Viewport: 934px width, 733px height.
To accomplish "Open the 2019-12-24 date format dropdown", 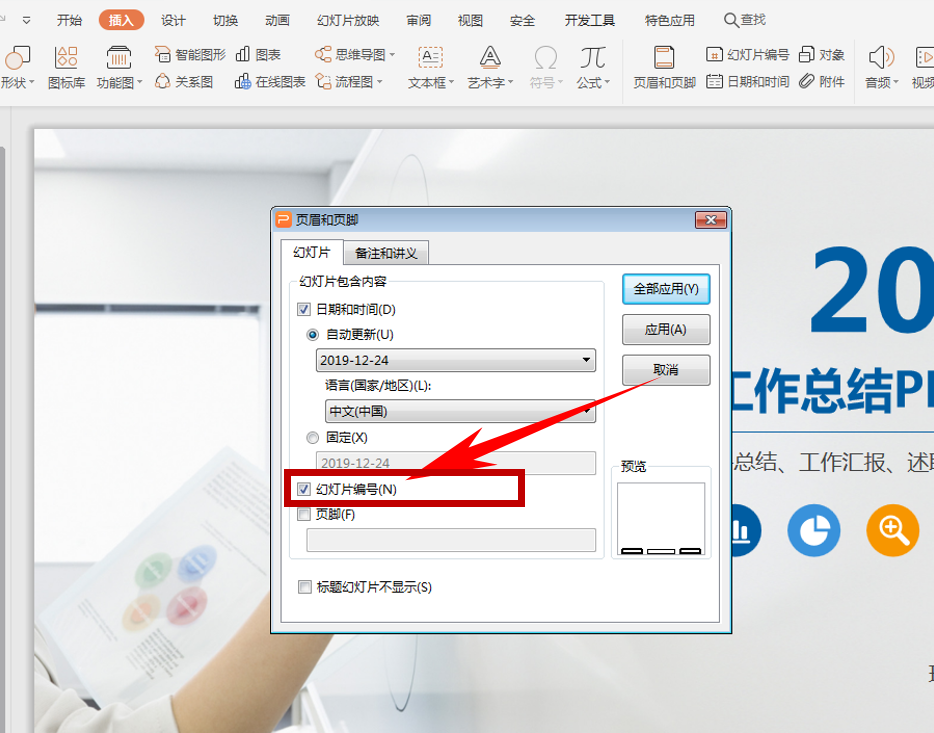I will click(x=456, y=360).
